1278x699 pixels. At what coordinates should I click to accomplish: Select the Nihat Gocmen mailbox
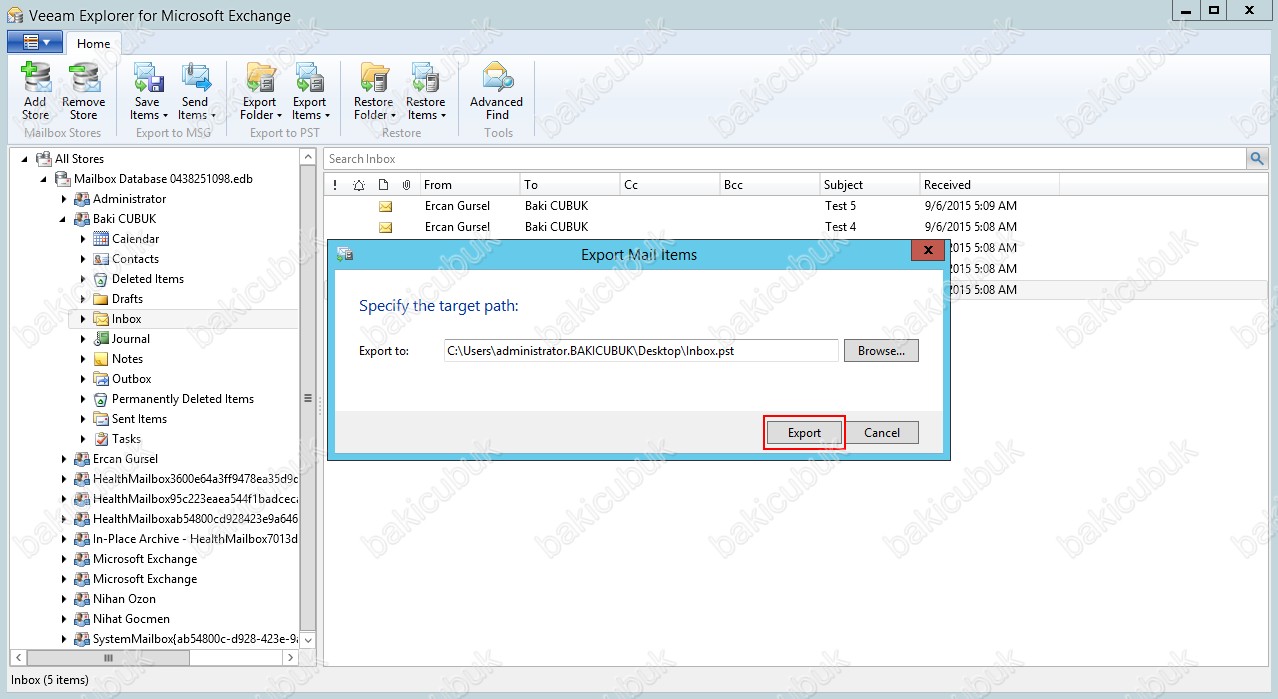click(x=131, y=619)
